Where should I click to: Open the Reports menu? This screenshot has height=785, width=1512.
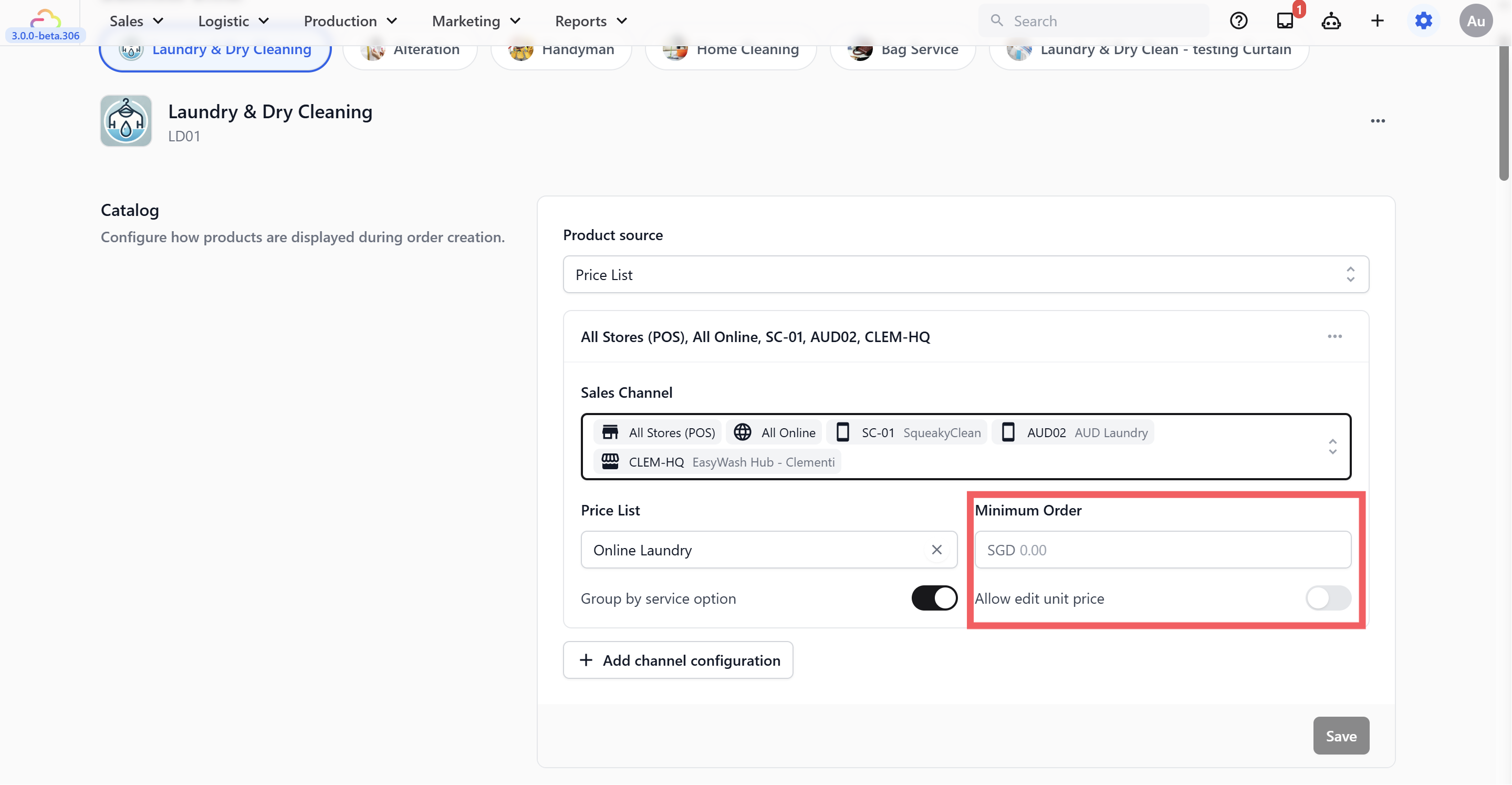(591, 21)
